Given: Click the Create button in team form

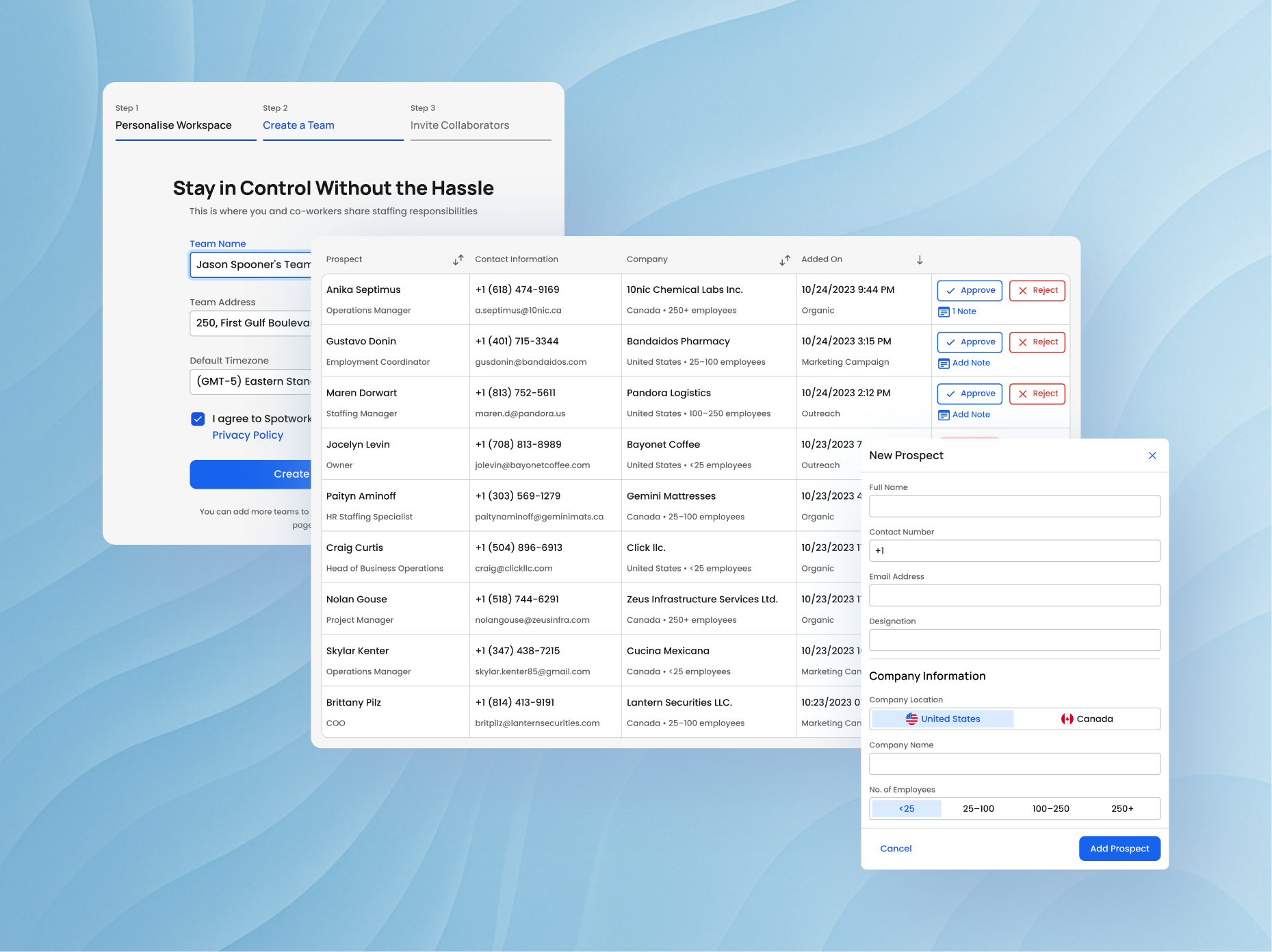Looking at the screenshot, I should (x=250, y=474).
